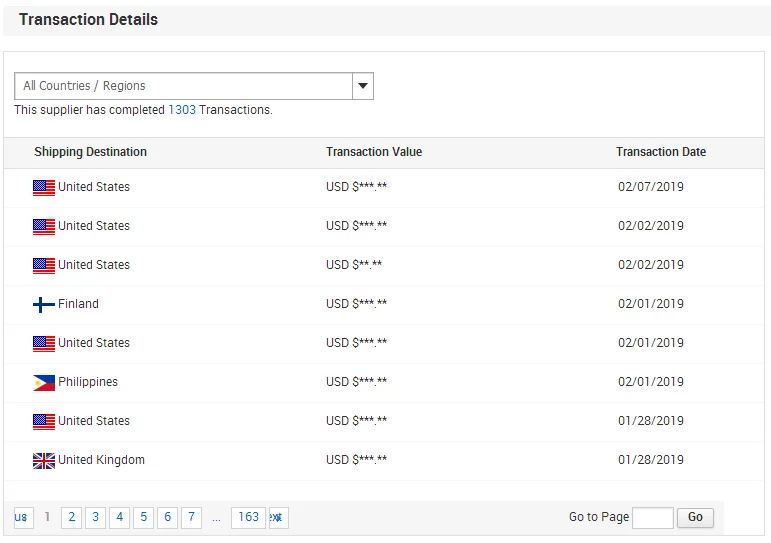The image size is (771, 543).
Task: Click the Transaction Date column header
Action: [661, 152]
